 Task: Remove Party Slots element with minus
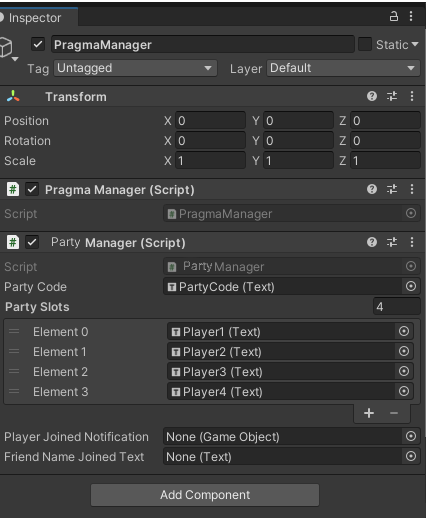click(x=394, y=413)
